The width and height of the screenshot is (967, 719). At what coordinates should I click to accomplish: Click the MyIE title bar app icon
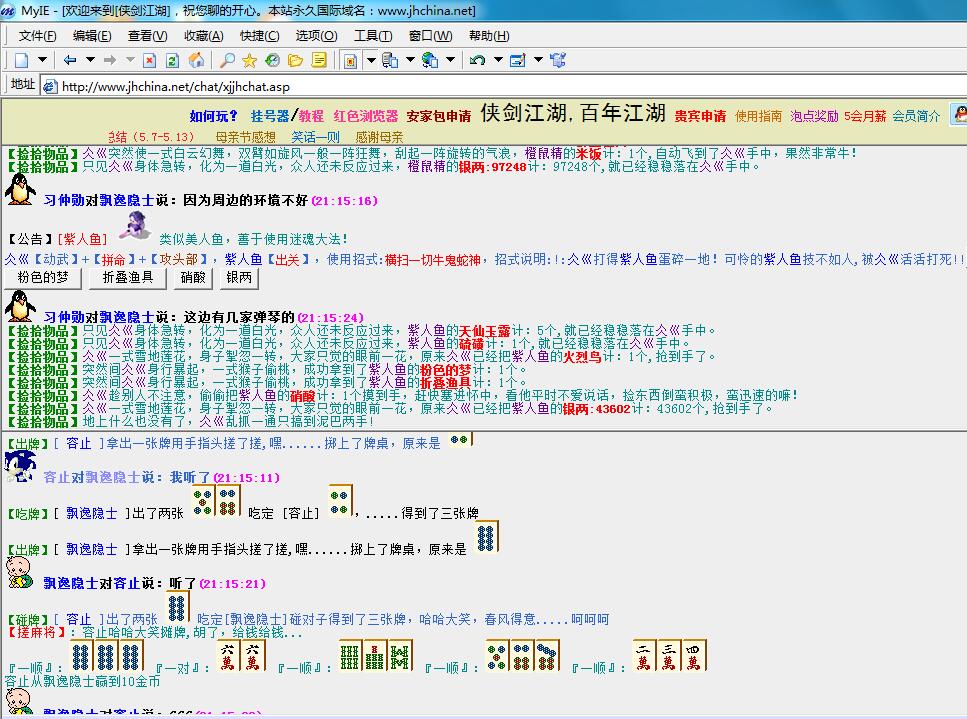(9, 10)
